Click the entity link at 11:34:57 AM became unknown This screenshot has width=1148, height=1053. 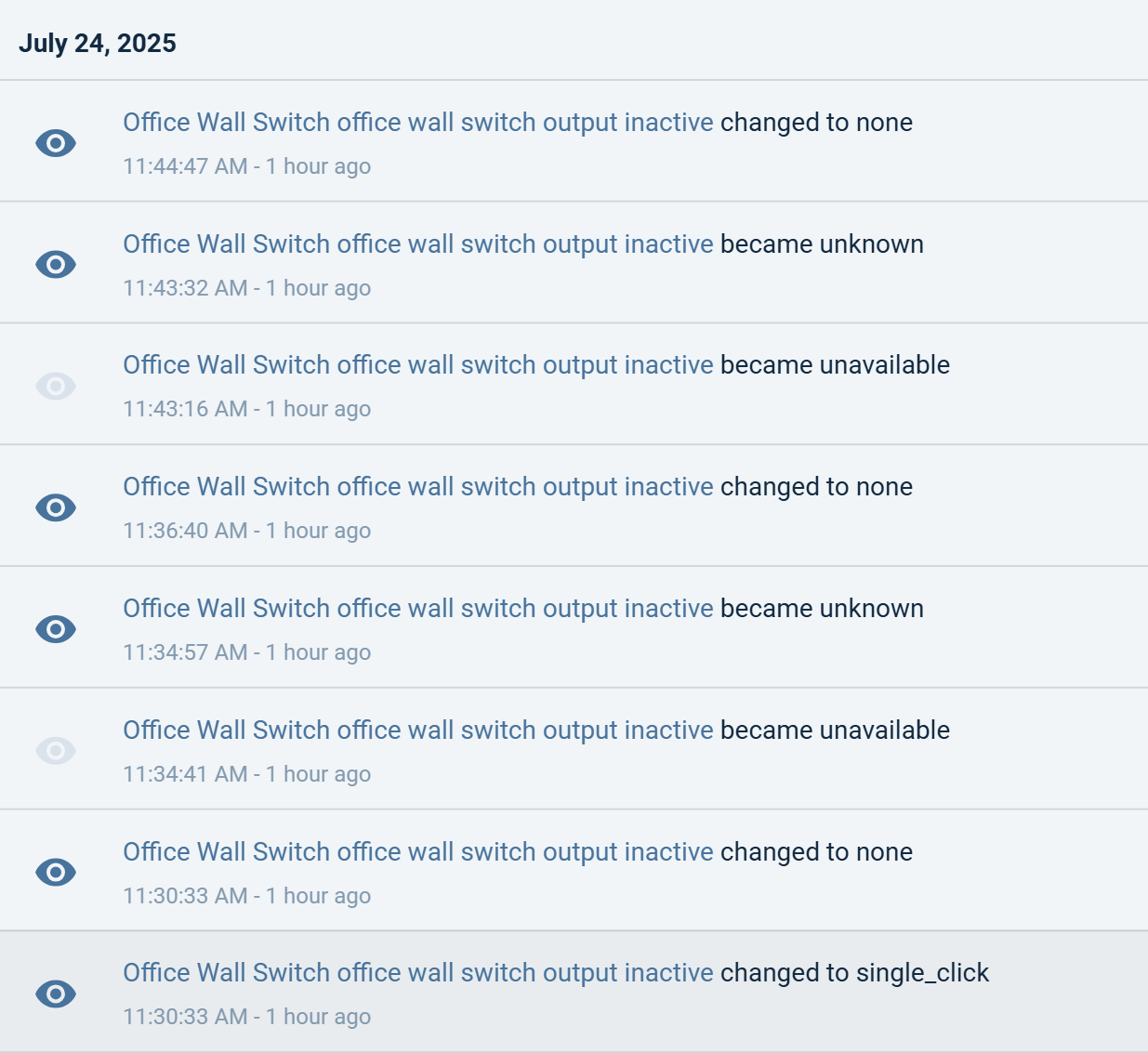click(418, 609)
